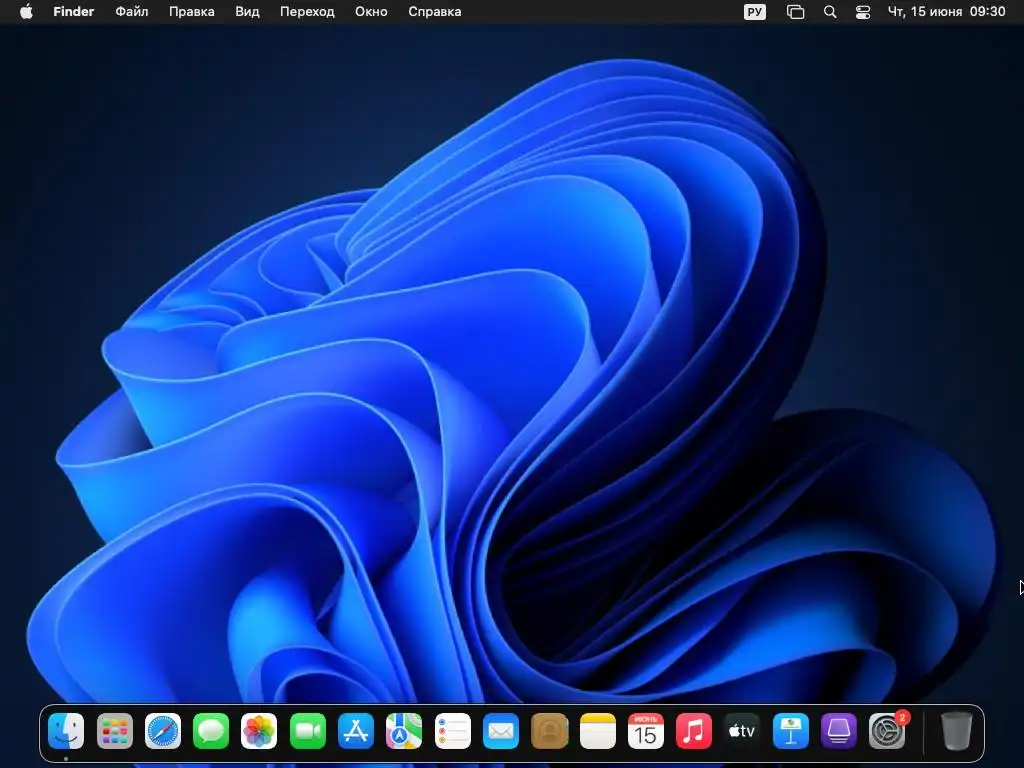Launch the Mail app

click(x=501, y=731)
